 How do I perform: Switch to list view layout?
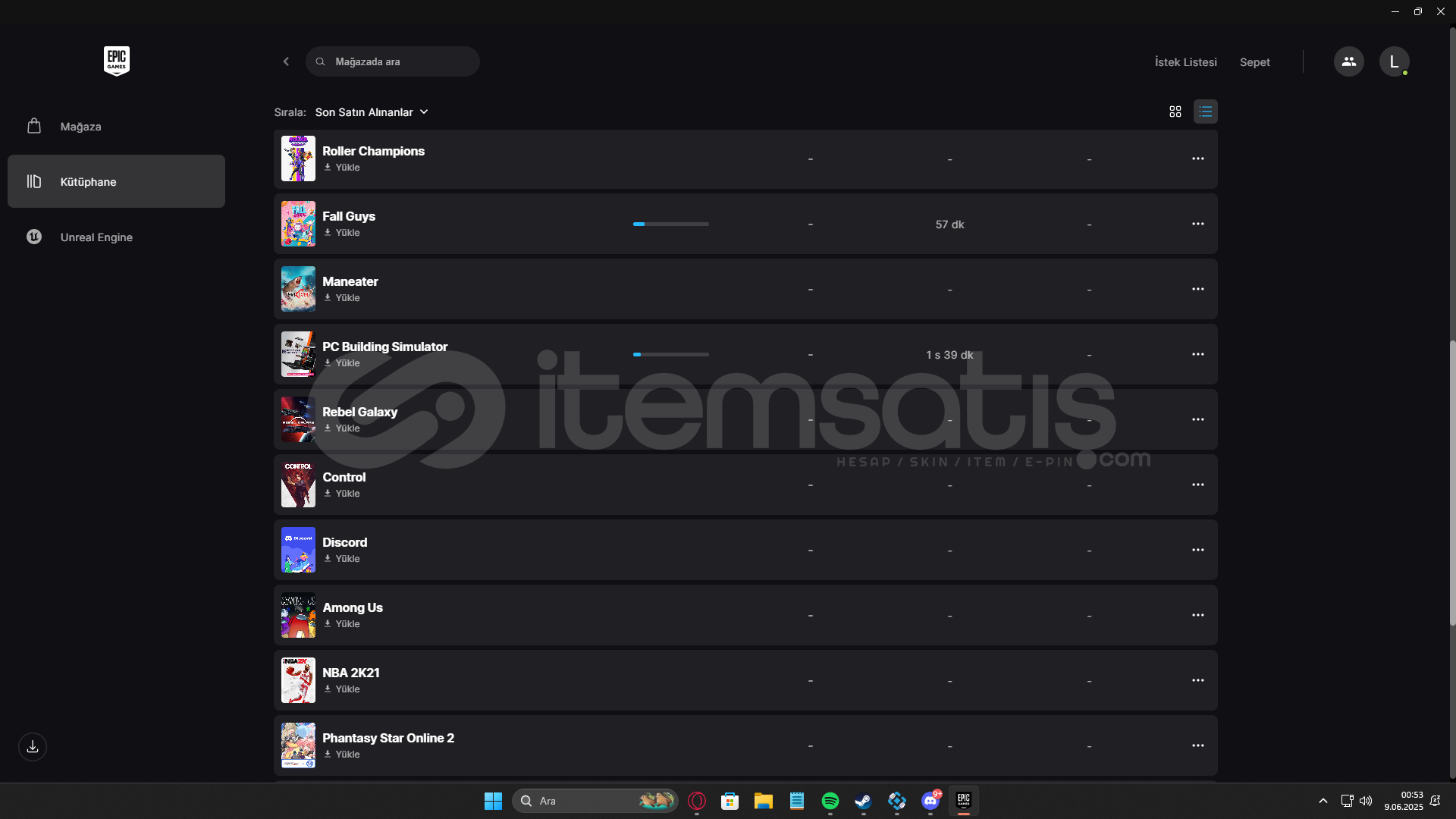click(x=1205, y=111)
